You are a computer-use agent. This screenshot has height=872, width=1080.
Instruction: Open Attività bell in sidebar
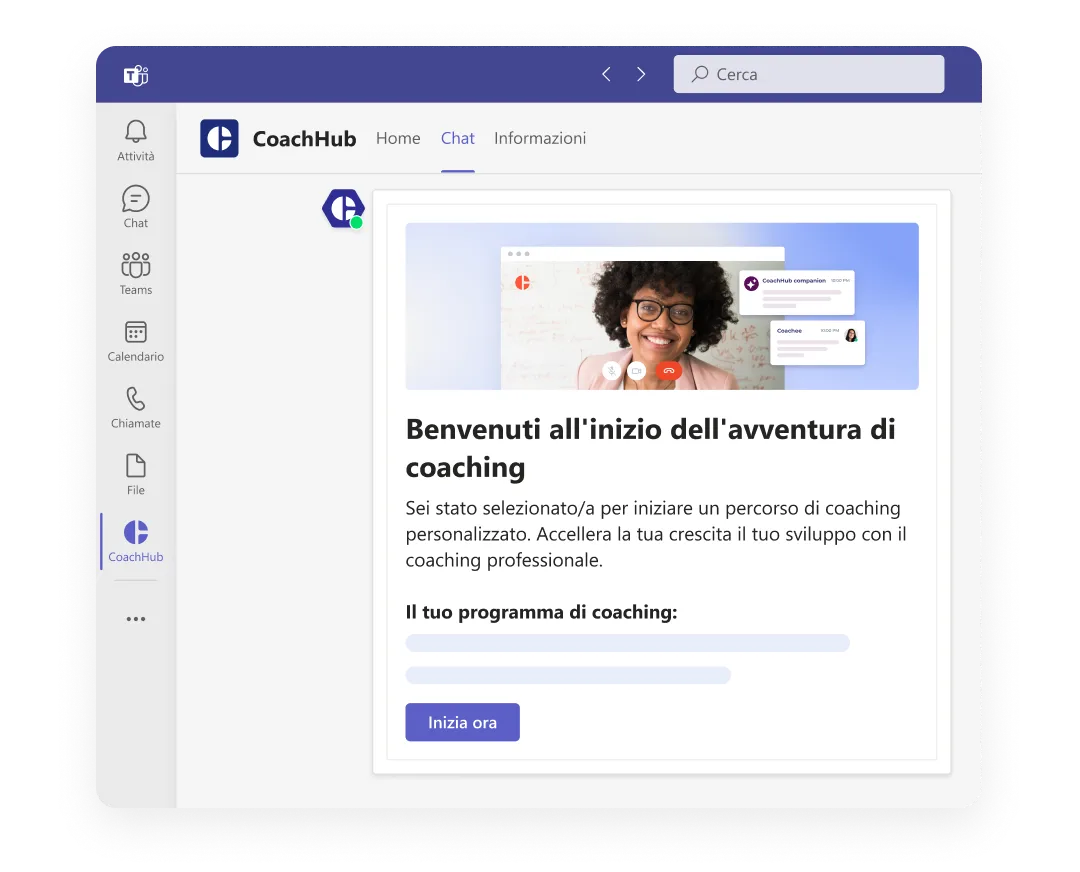coord(136,141)
